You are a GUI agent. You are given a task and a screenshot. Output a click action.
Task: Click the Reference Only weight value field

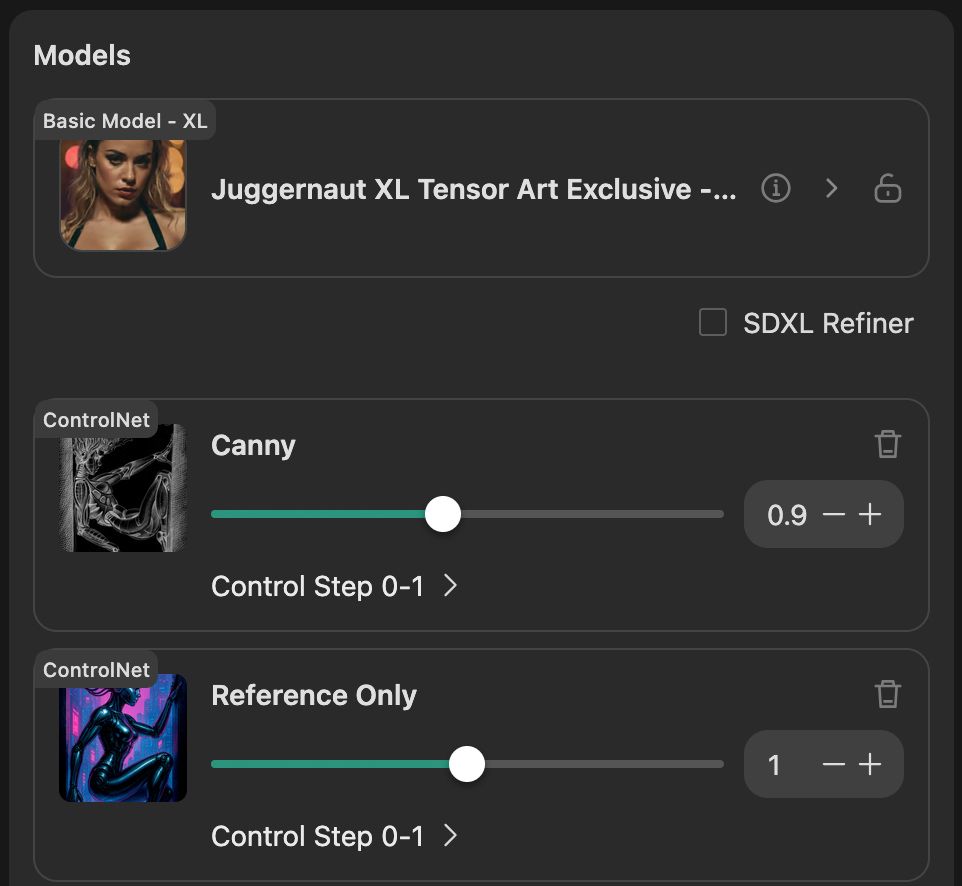click(x=775, y=765)
